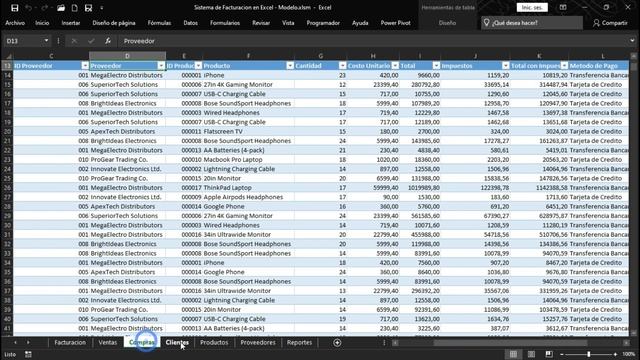This screenshot has height=360, width=640.
Task: Switch to Page Break Preview icon
Action: point(549,354)
